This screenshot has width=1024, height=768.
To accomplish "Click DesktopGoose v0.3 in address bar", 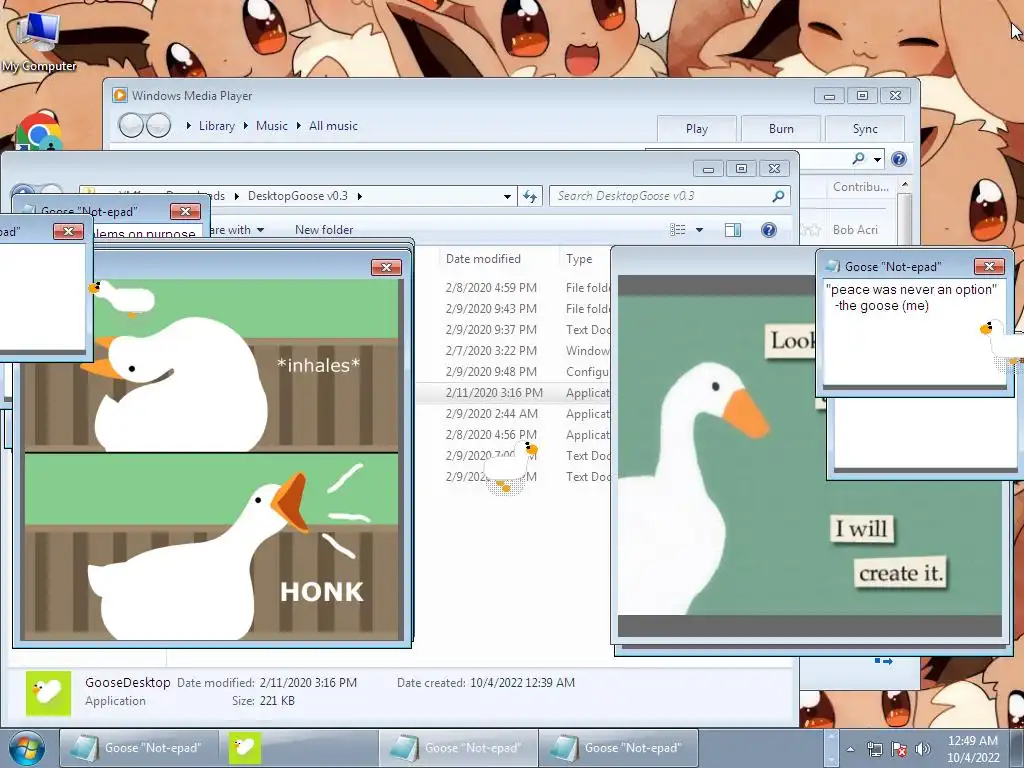I will coord(298,196).
